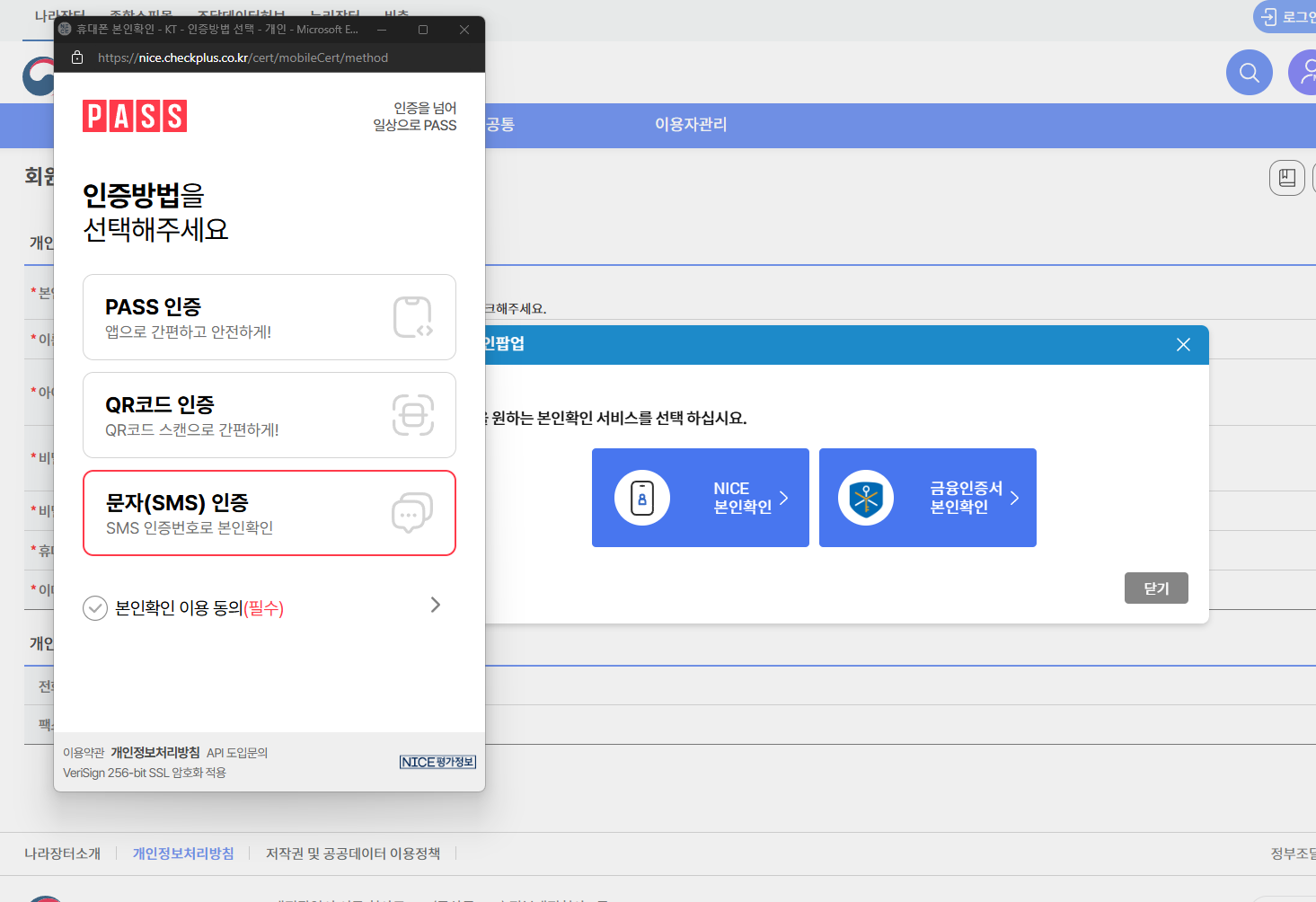1316x902 pixels.
Task: Select SMS text message authentication
Action: [269, 513]
